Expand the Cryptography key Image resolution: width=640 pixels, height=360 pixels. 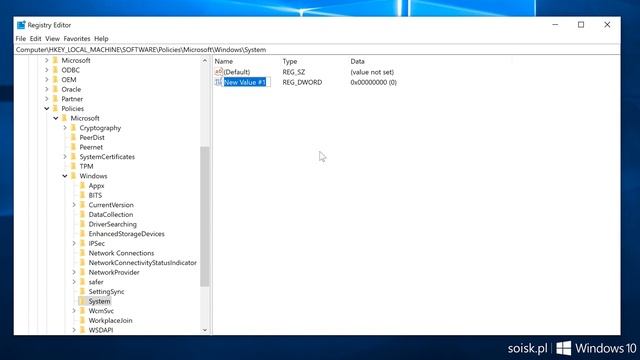[x=65, y=128]
